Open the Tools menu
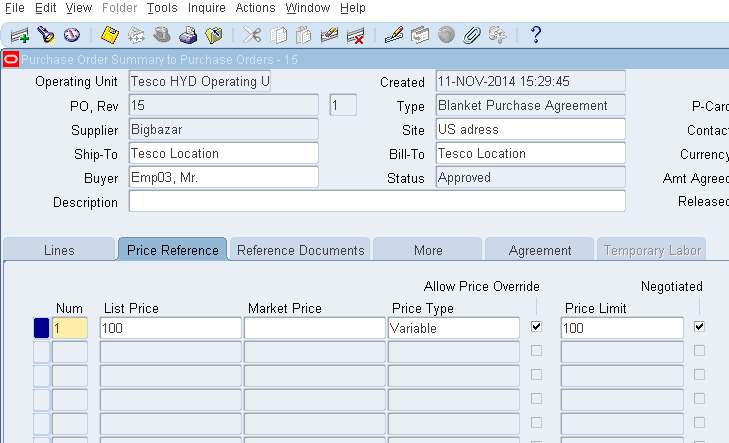The width and height of the screenshot is (729, 443). 161,8
